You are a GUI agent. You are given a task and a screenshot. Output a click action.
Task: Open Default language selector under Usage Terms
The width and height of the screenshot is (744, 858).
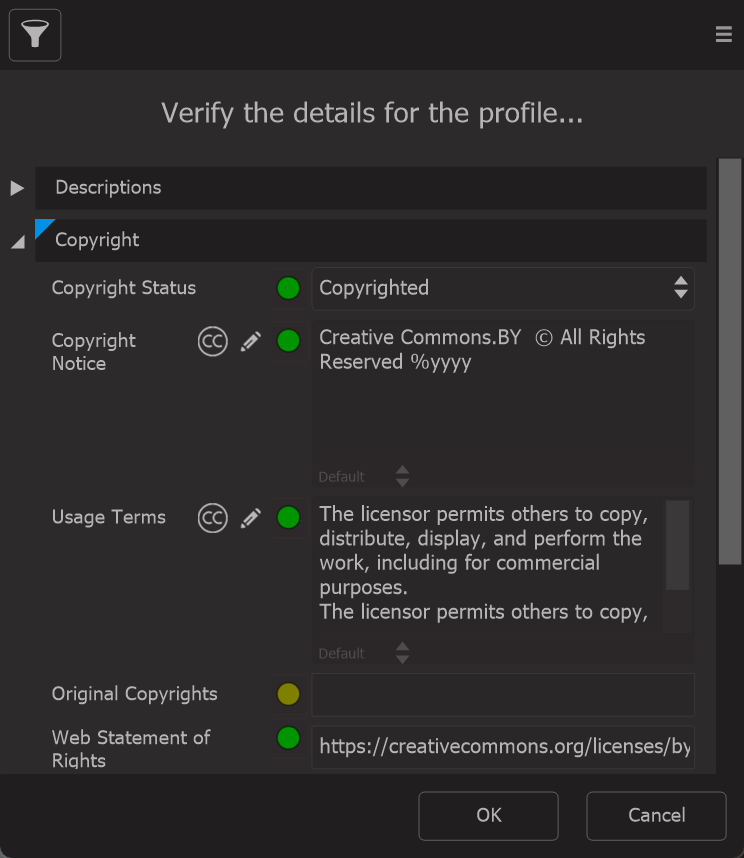pyautogui.click(x=364, y=653)
